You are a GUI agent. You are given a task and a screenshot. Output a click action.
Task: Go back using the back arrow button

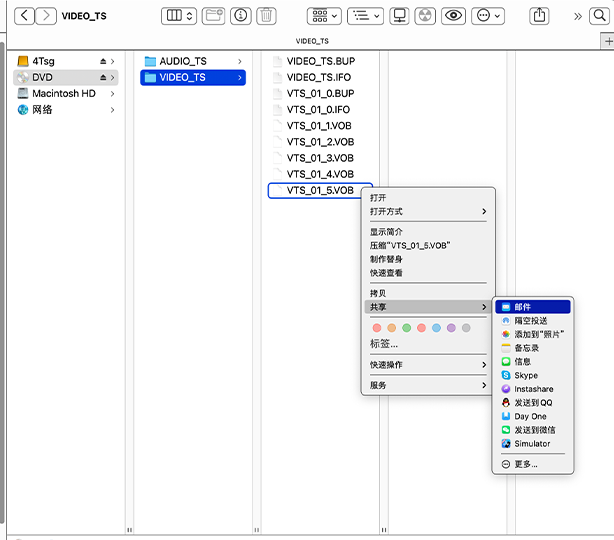tap(24, 16)
